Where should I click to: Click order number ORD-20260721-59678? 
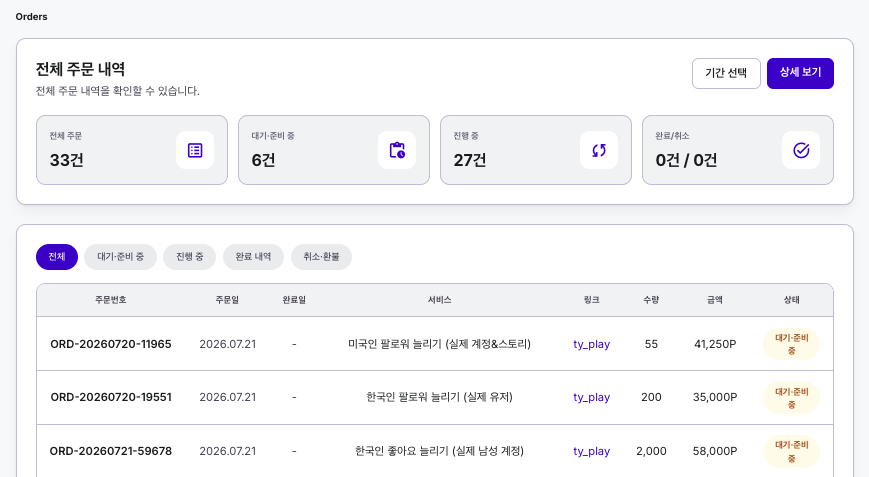click(x=111, y=451)
